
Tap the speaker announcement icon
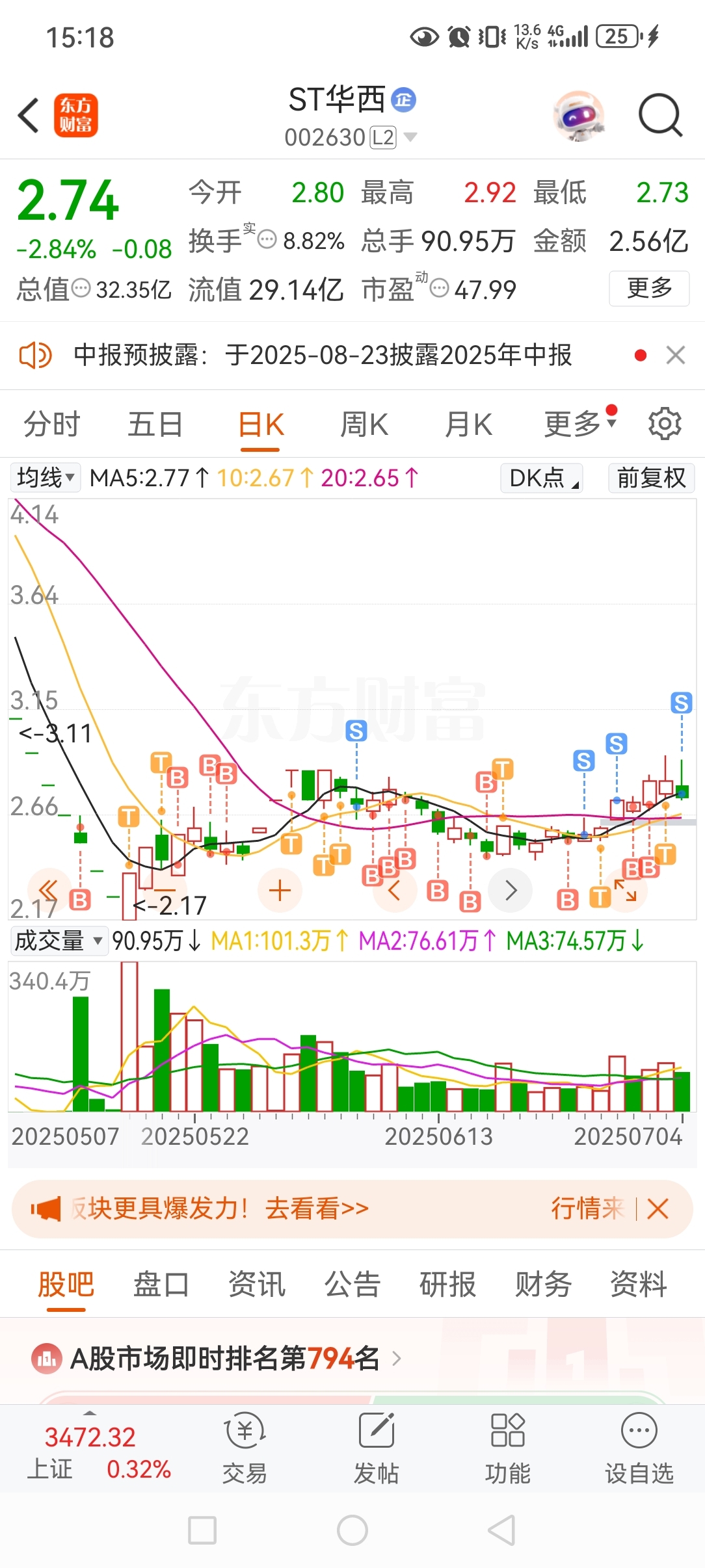pyautogui.click(x=35, y=356)
